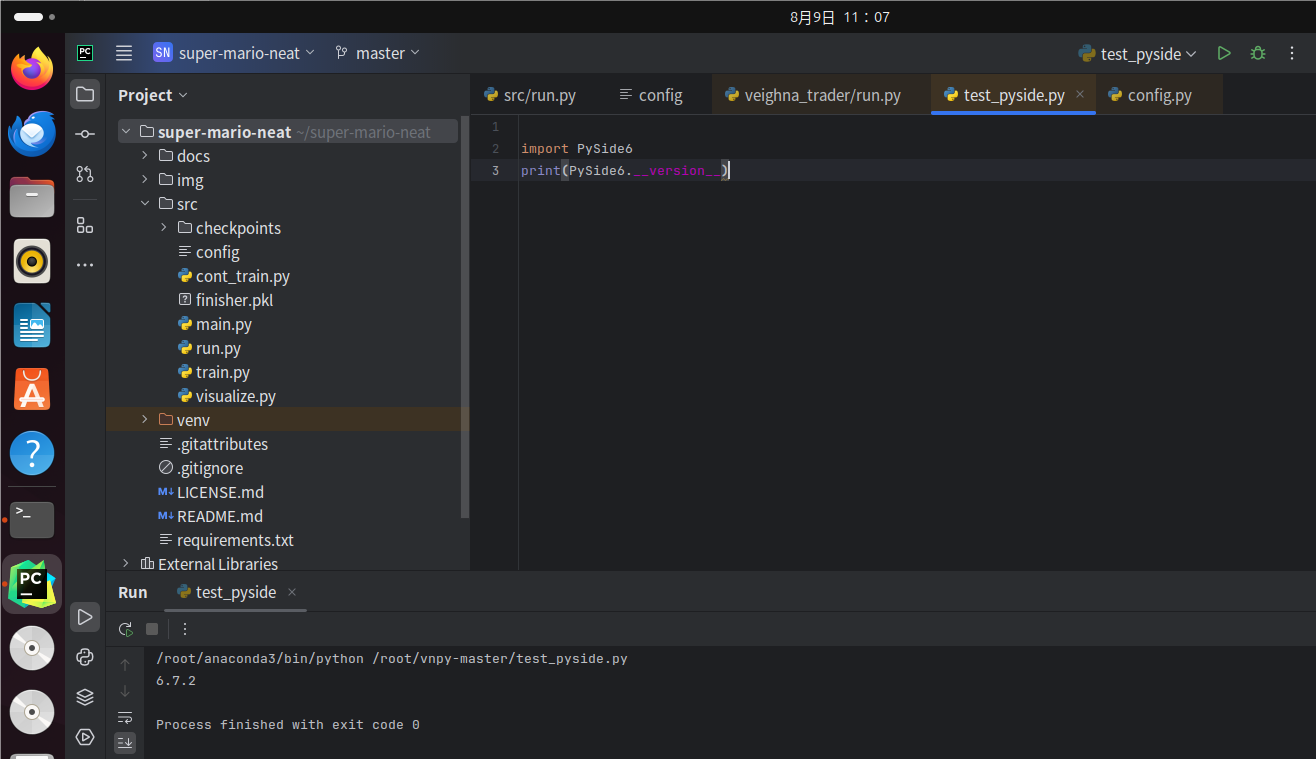Place the cursor on editor line 1
The width and height of the screenshot is (1316, 759).
[917, 127]
